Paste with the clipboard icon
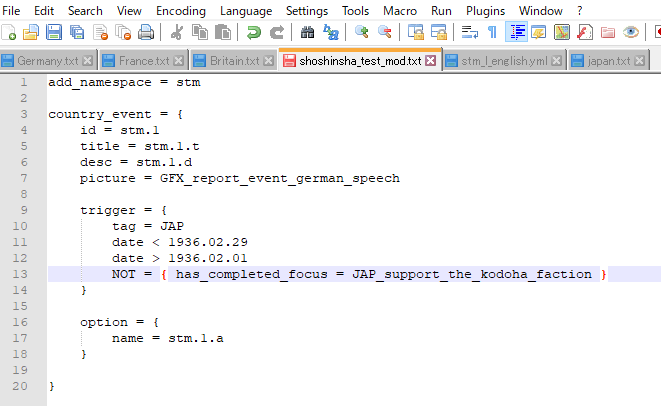This screenshot has height=406, width=661. tap(223, 32)
